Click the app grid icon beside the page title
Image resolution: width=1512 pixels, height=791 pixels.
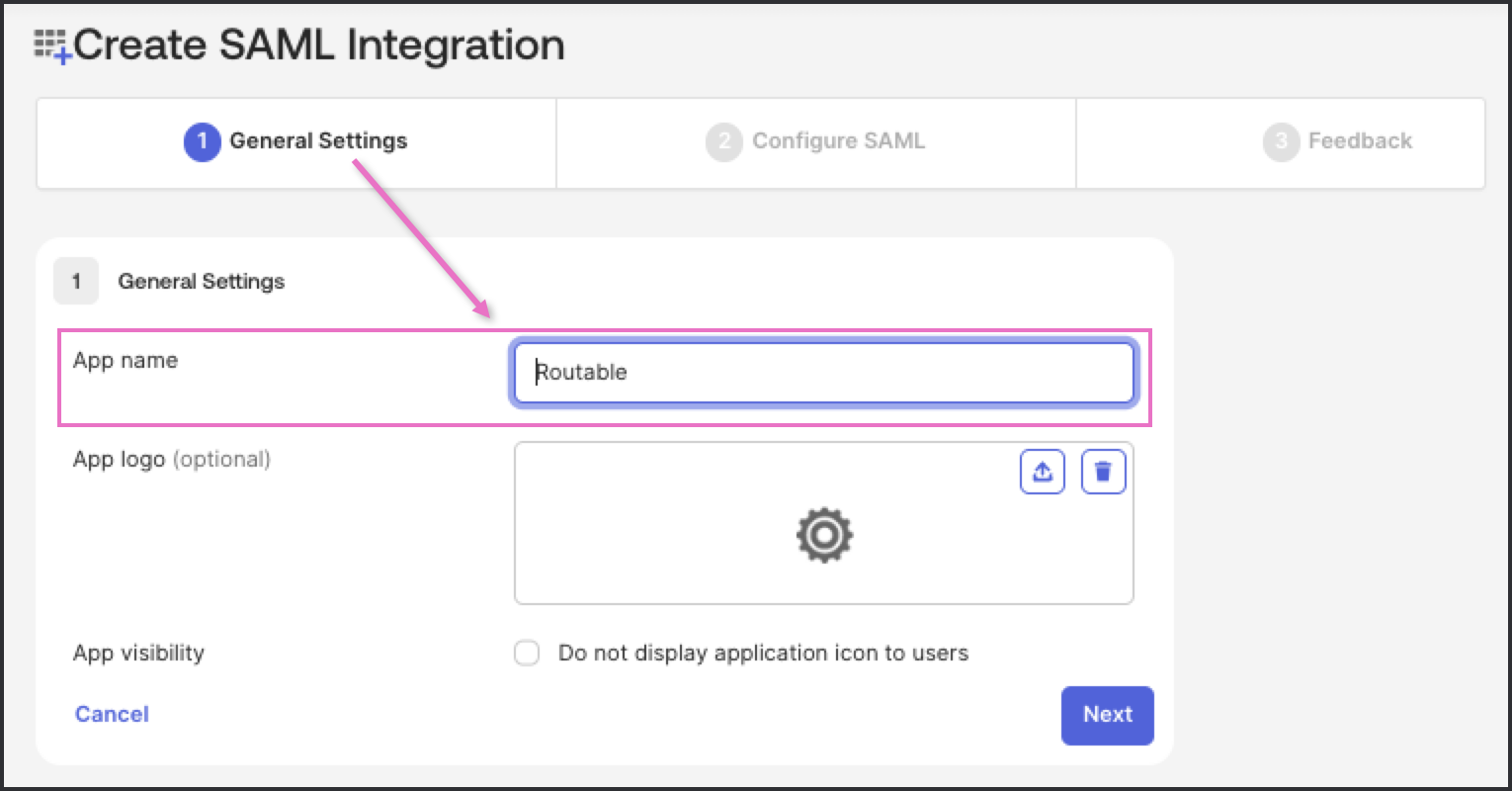(49, 44)
